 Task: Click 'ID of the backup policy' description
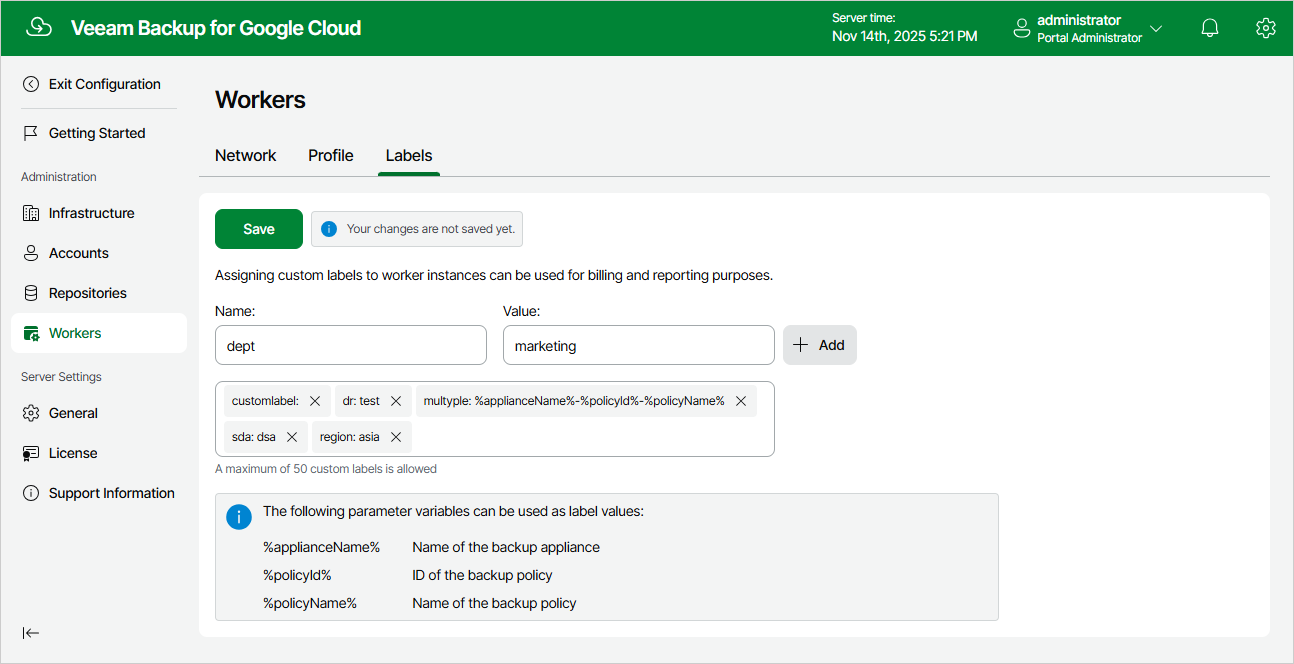pos(482,575)
